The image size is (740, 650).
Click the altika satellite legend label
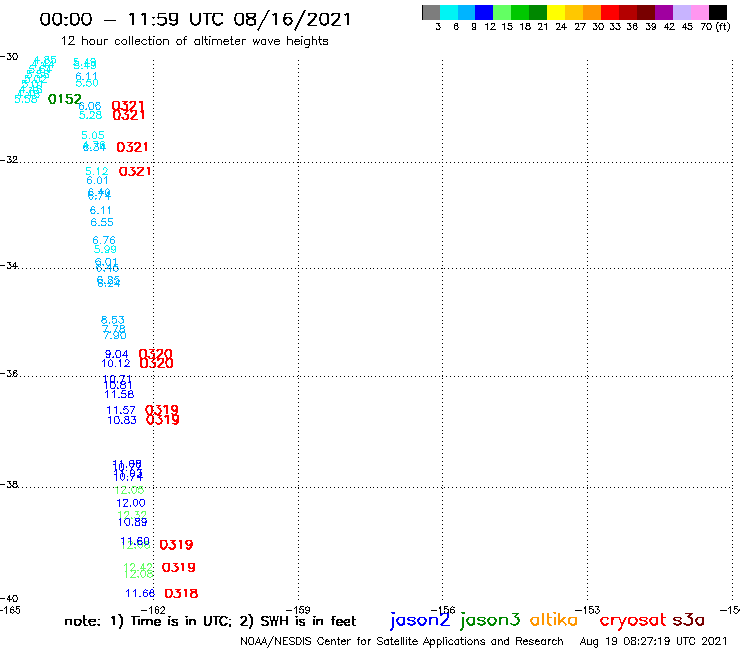click(x=553, y=620)
